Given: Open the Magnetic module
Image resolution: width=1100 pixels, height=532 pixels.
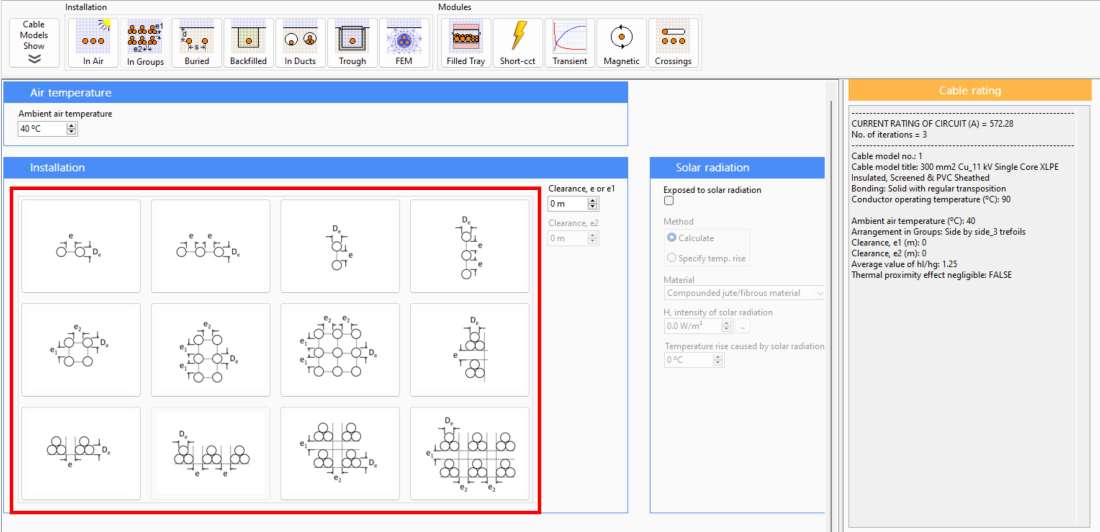Looking at the screenshot, I should tap(621, 43).
